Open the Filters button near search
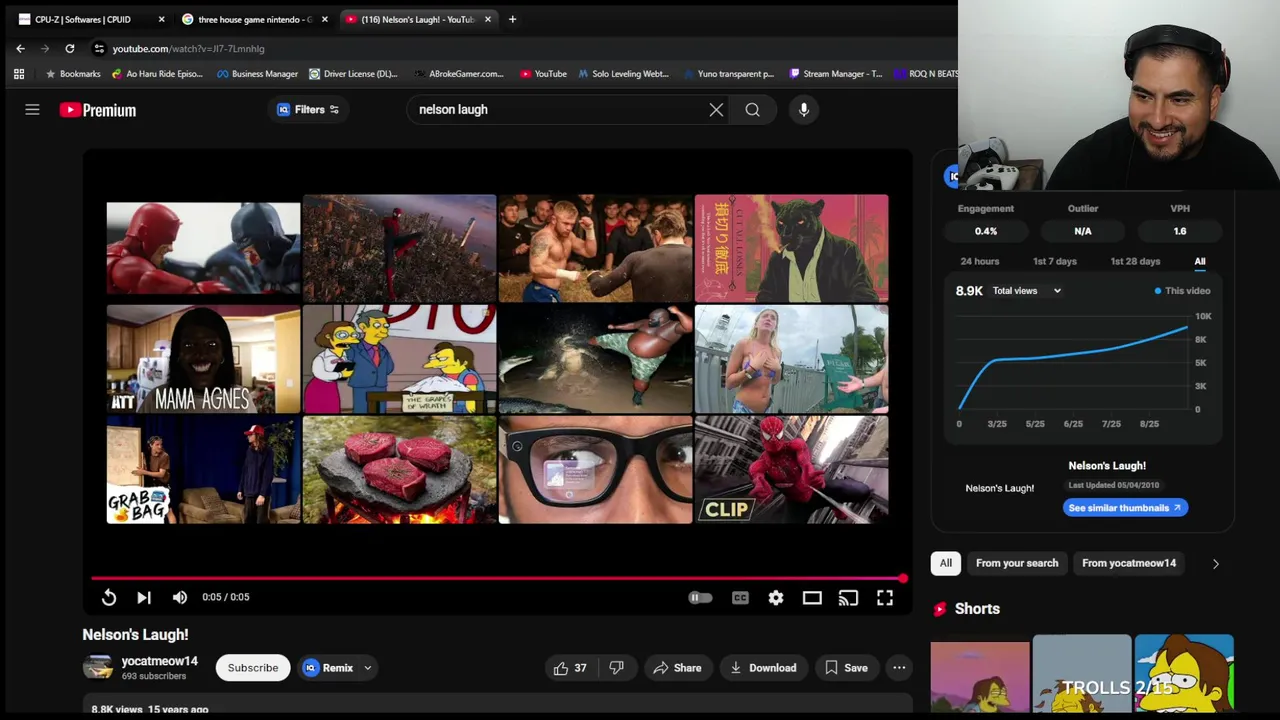The image size is (1280, 720). [x=308, y=110]
